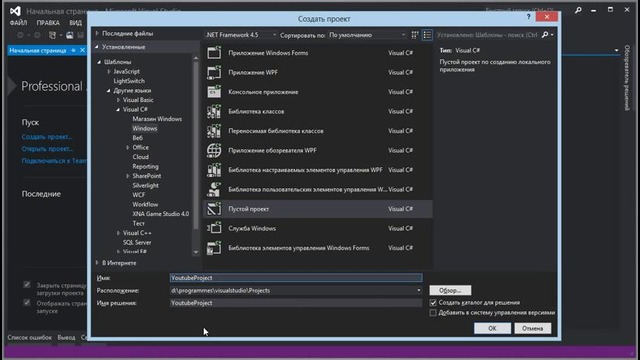Viewport: 640px width, 360px height.
Task: Open the File menu
Action: pos(18,23)
